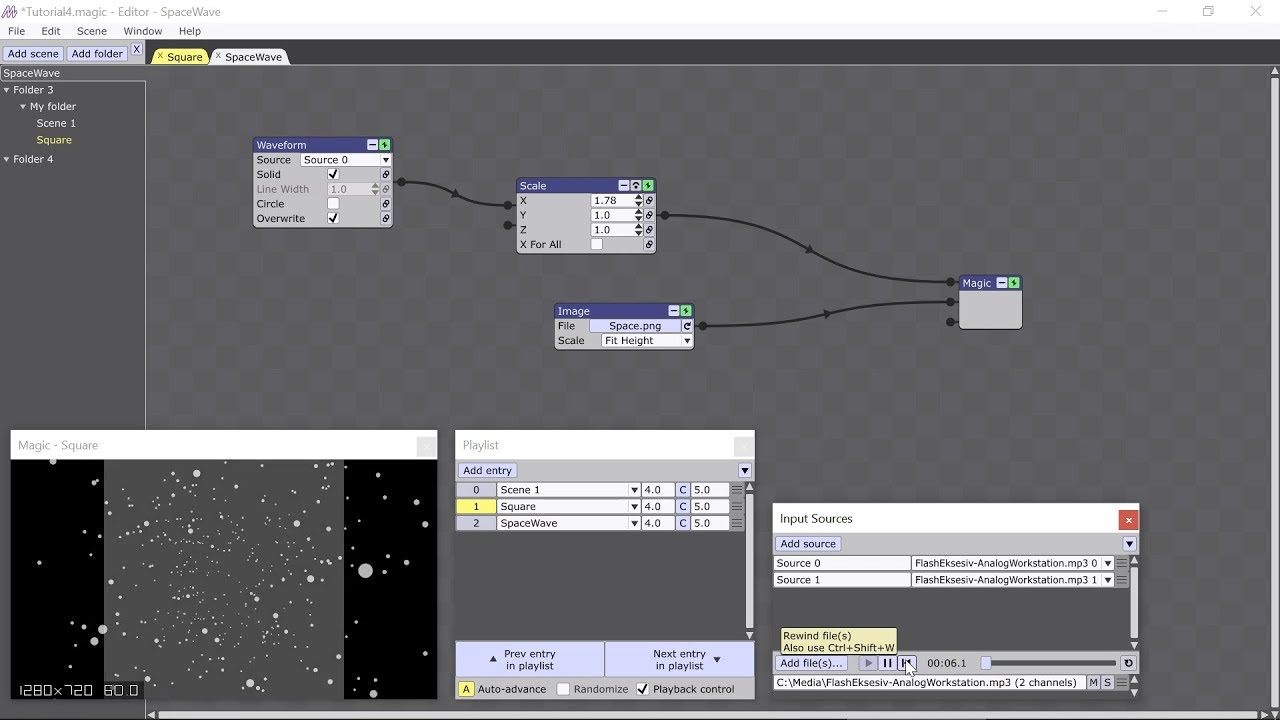Open the SpaceWave playlist entry dropdown

coord(634,523)
